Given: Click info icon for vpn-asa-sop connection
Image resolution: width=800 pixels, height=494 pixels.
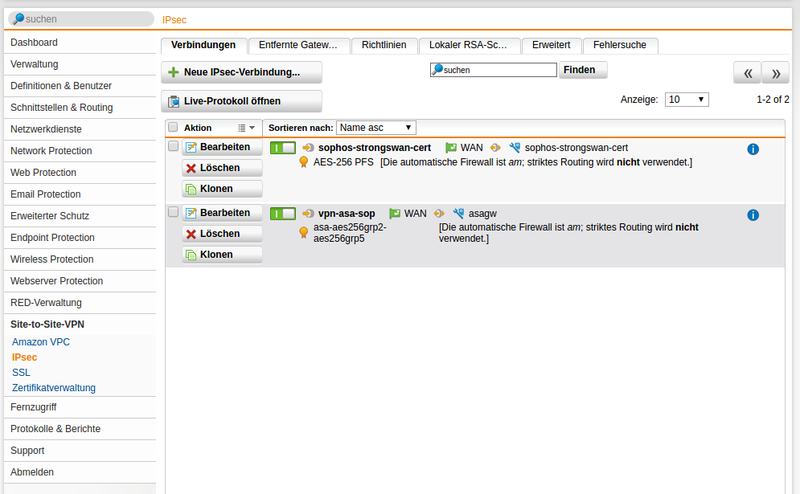Looking at the screenshot, I should coord(753,215).
